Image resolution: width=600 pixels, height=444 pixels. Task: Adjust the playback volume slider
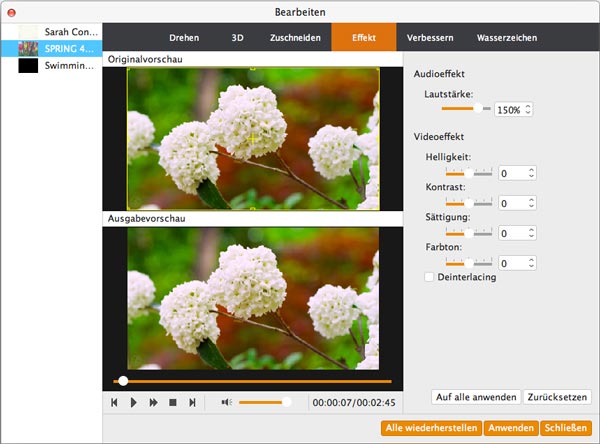[x=265, y=402]
